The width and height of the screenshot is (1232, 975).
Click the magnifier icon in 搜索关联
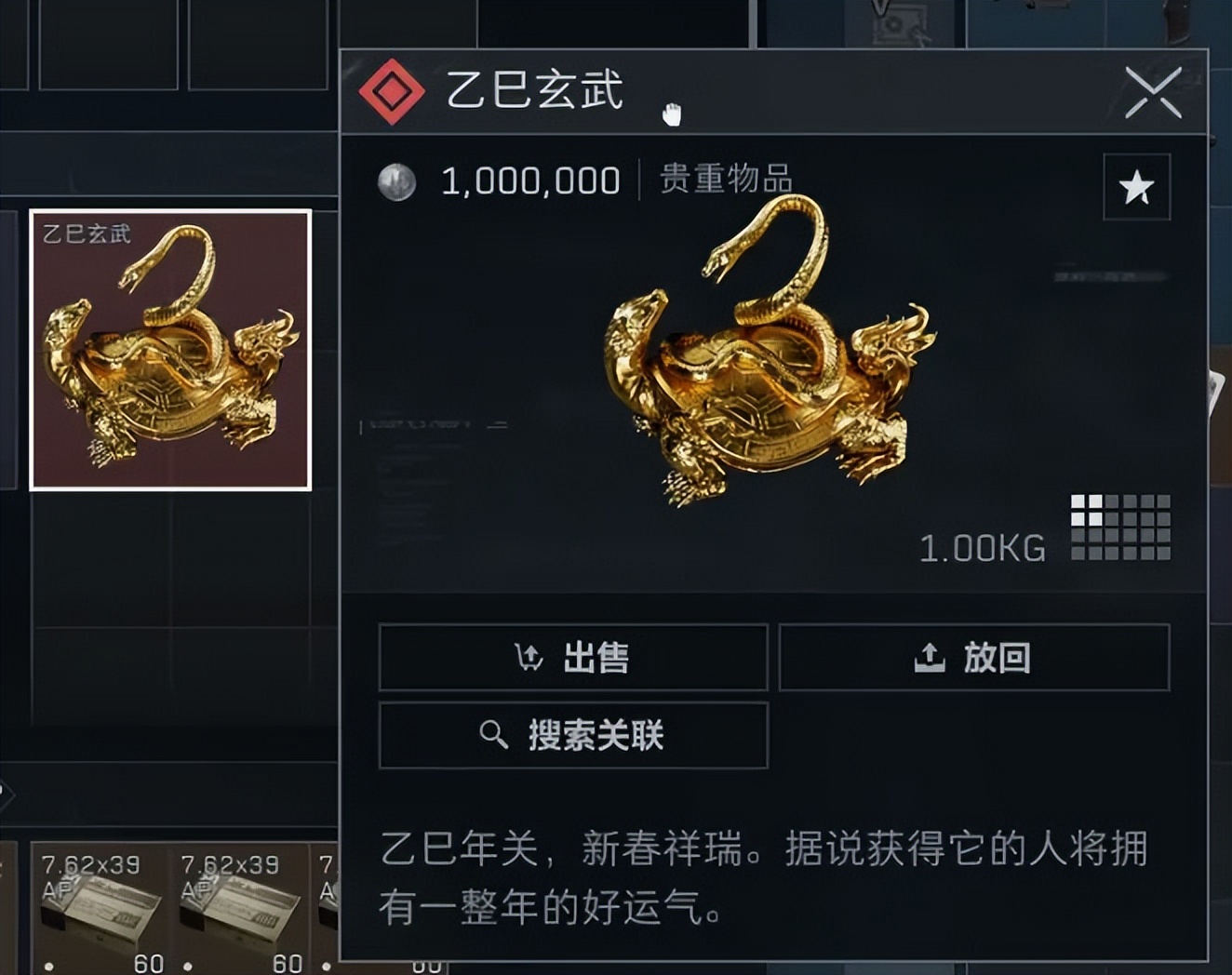[493, 735]
